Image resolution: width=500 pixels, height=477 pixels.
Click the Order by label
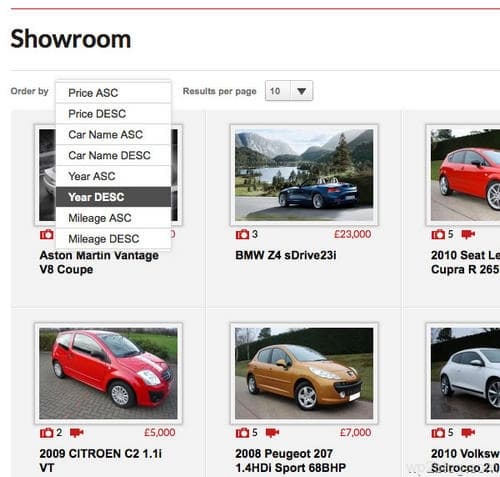tap(29, 91)
